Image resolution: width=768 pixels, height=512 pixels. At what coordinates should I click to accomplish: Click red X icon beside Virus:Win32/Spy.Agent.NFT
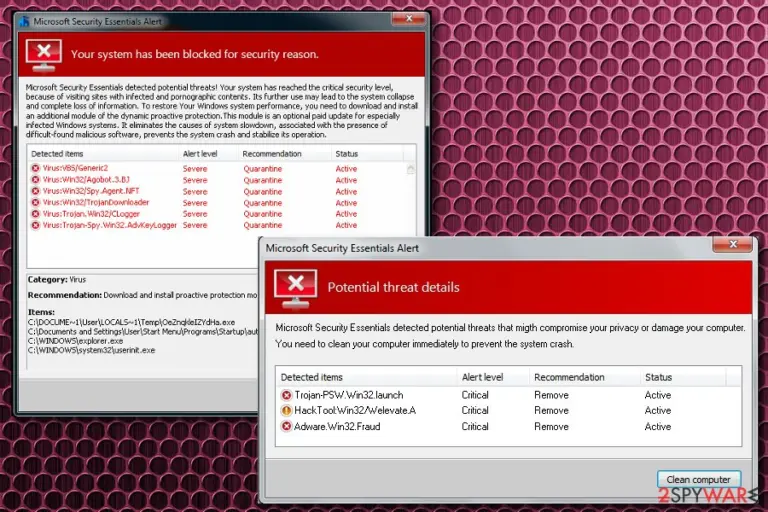coord(35,191)
